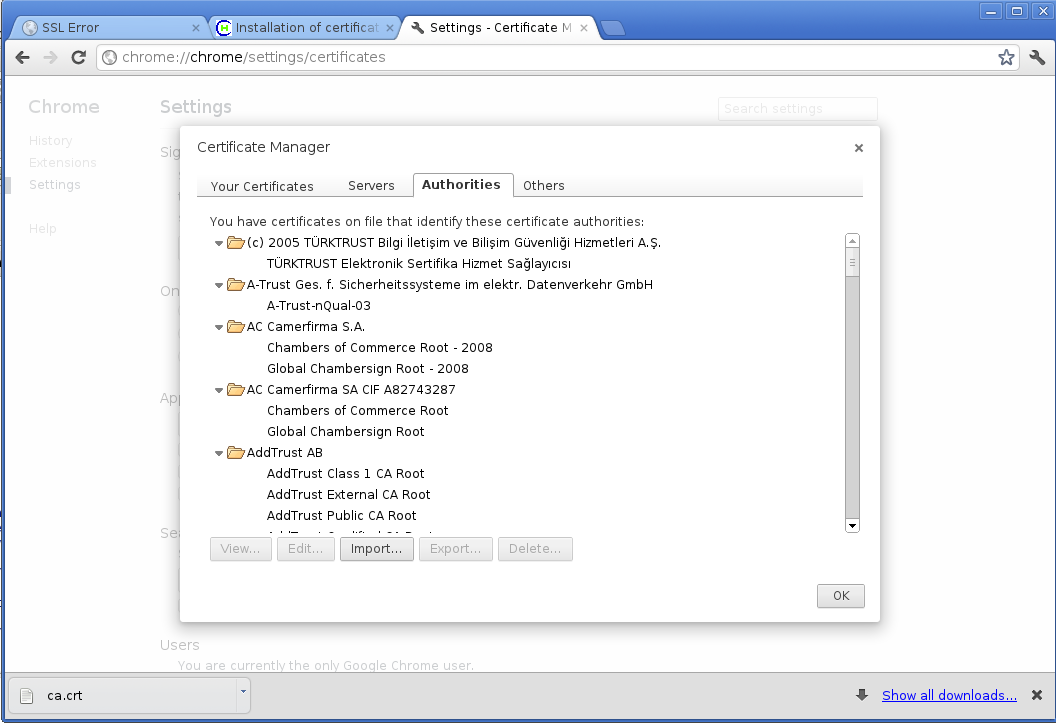Open the ca.crt download item
This screenshot has width=1056, height=723.
[x=125, y=695]
